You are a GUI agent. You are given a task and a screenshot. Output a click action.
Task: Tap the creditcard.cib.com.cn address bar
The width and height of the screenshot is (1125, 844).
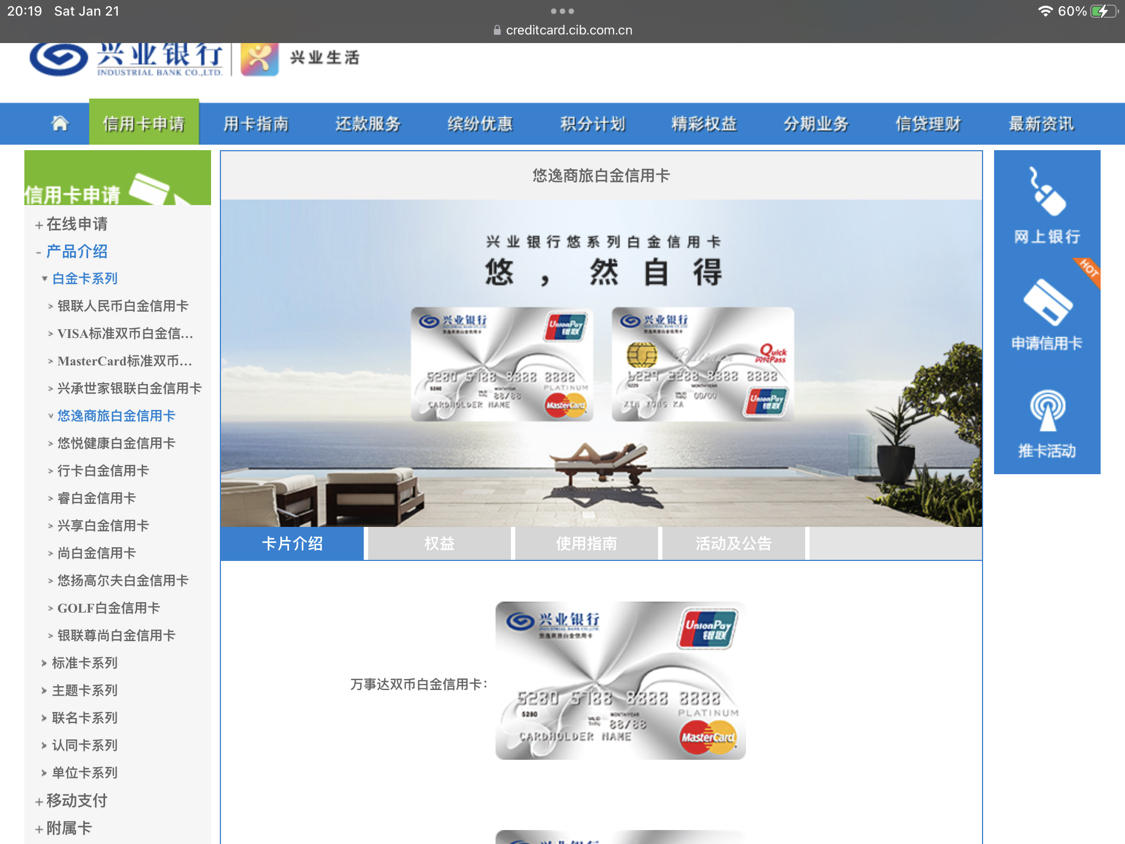point(562,30)
